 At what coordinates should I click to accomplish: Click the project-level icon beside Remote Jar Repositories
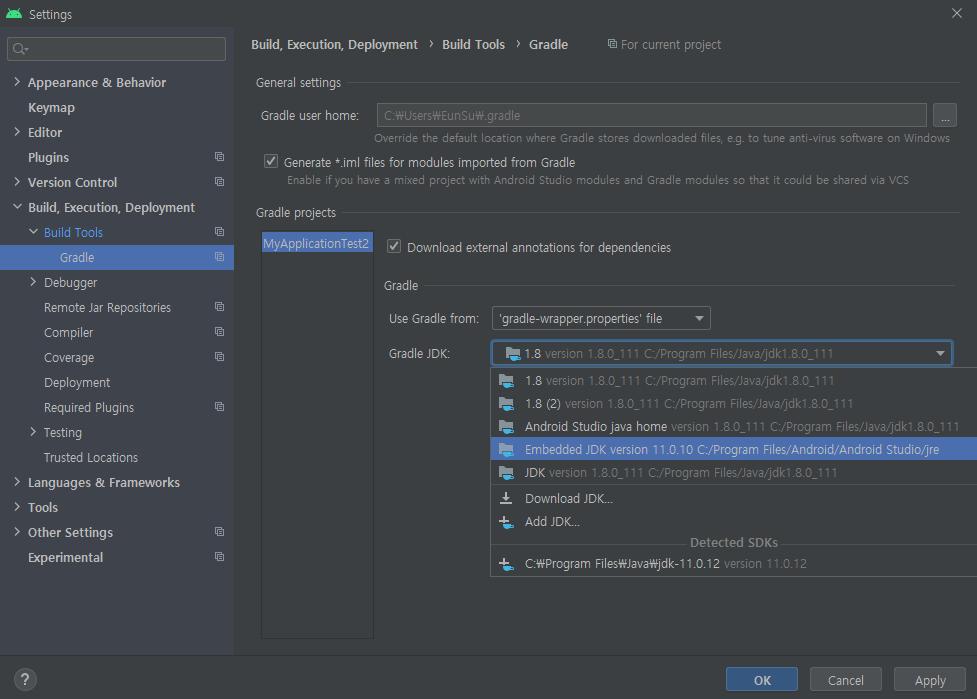coord(219,307)
